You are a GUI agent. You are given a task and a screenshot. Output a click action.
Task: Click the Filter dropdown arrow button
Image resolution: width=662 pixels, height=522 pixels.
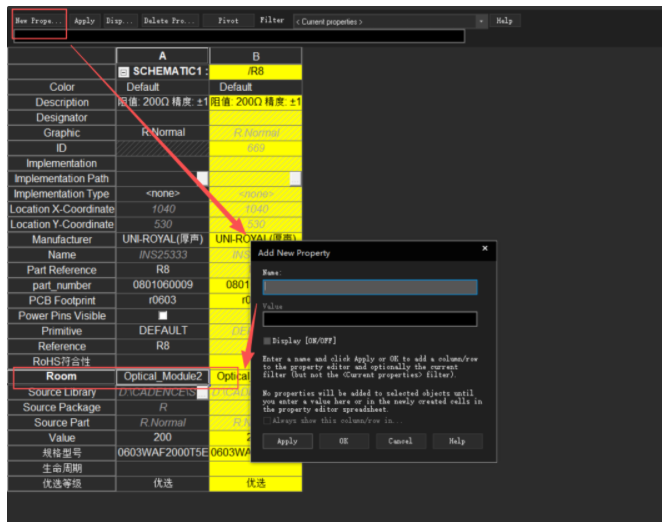pos(481,21)
